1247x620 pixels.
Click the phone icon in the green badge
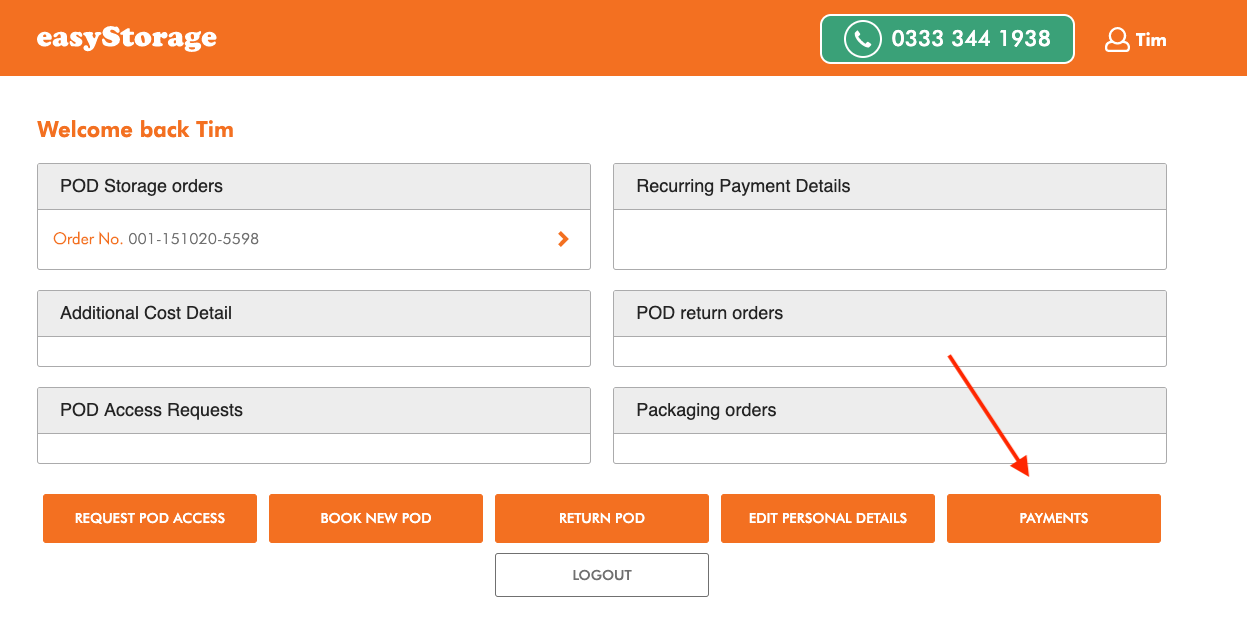tap(862, 39)
